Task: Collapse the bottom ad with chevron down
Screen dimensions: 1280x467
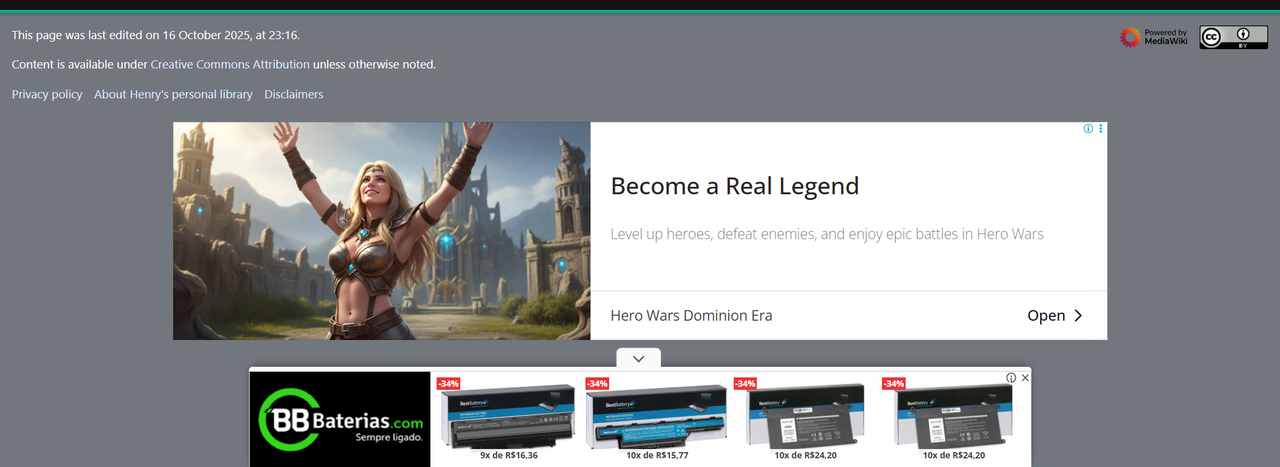Action: click(x=639, y=358)
